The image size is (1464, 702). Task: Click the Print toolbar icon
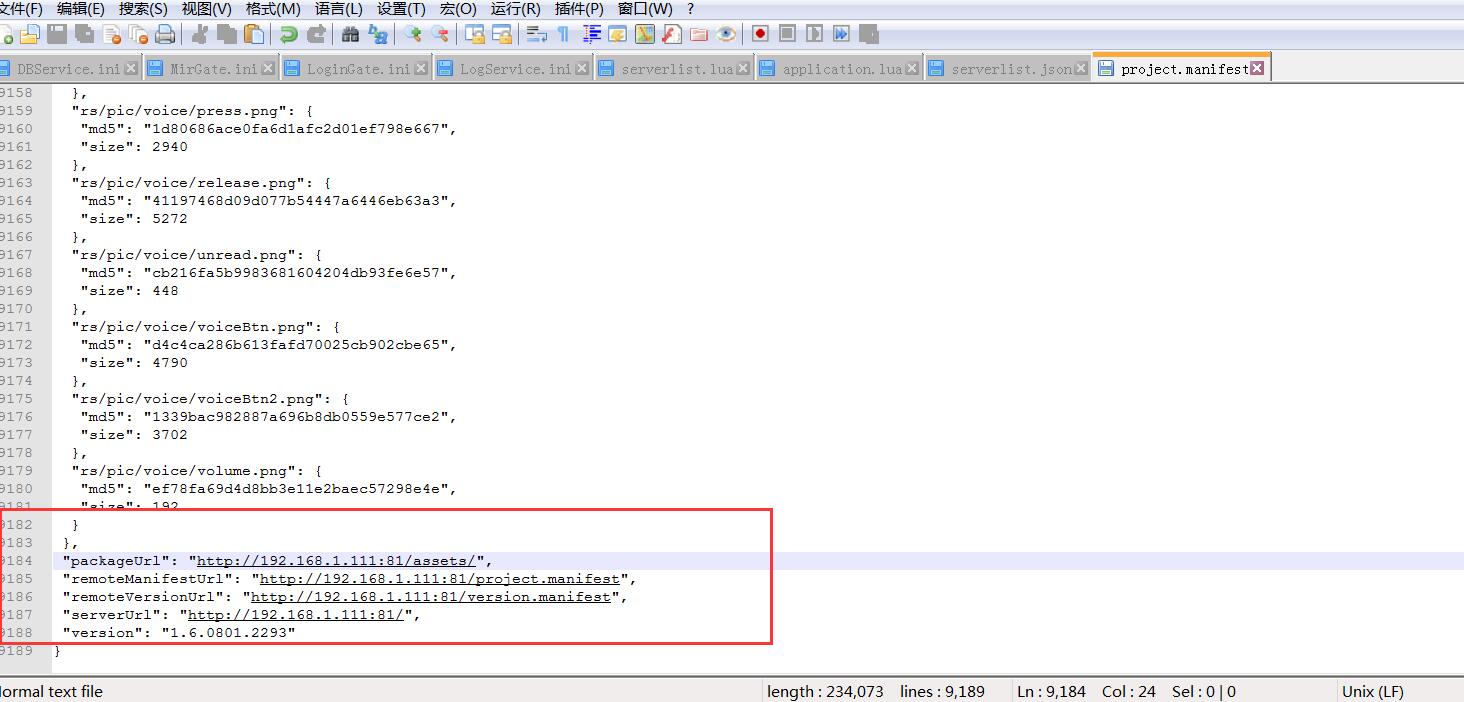[x=165, y=35]
